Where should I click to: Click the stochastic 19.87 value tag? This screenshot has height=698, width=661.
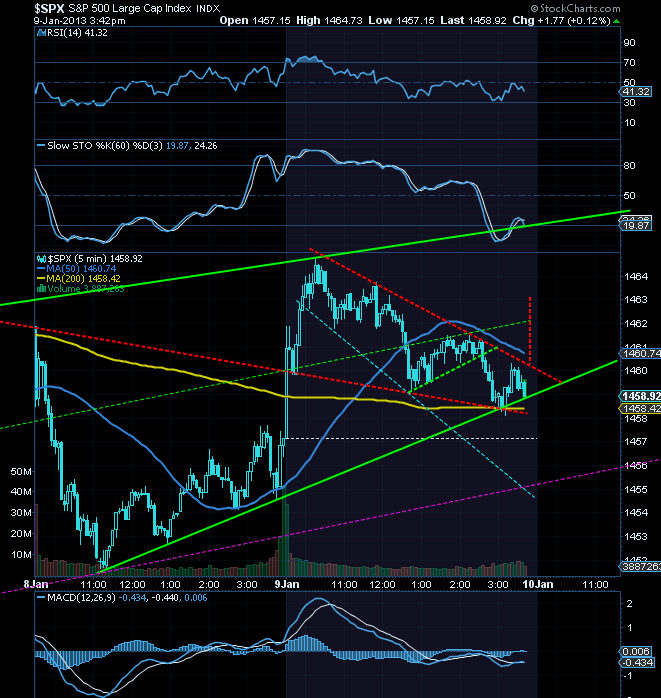point(636,226)
